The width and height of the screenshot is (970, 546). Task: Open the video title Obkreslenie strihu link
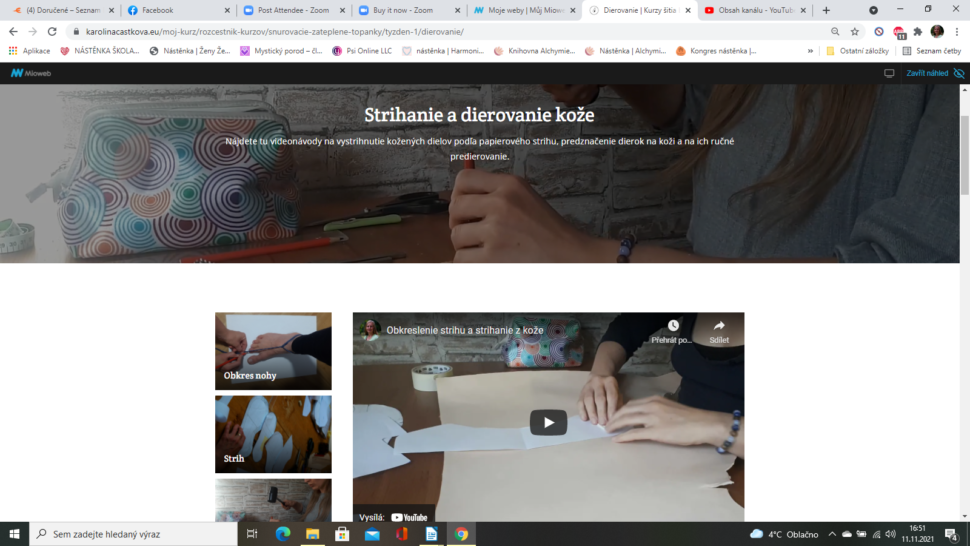tap(465, 330)
